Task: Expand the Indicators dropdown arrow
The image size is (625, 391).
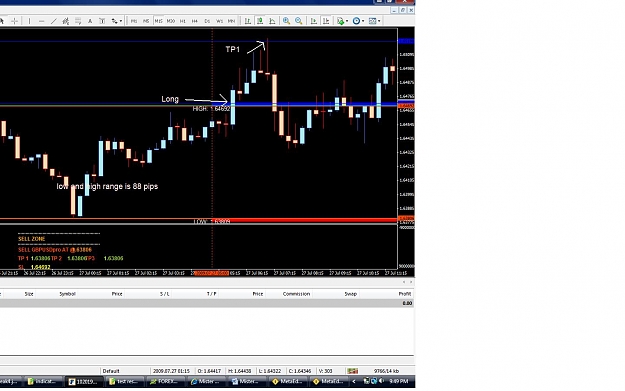Action: click(x=347, y=21)
